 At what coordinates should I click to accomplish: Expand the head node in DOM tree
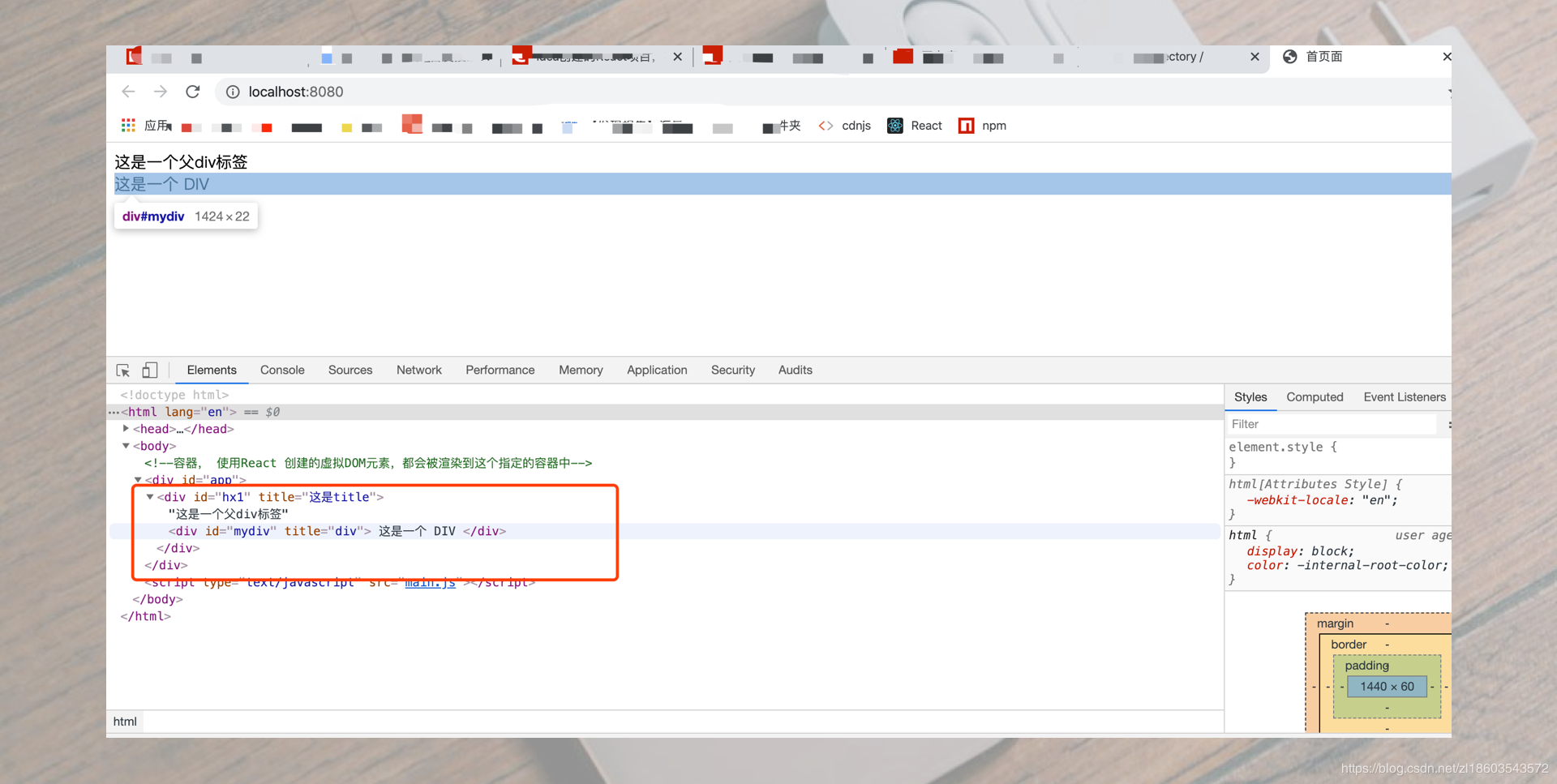[126, 429]
